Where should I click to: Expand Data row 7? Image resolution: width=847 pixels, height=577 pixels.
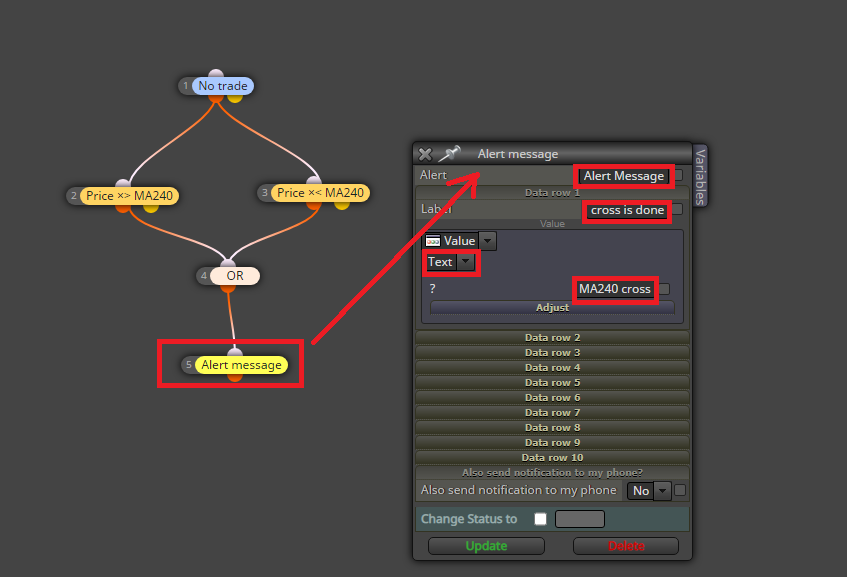click(552, 413)
